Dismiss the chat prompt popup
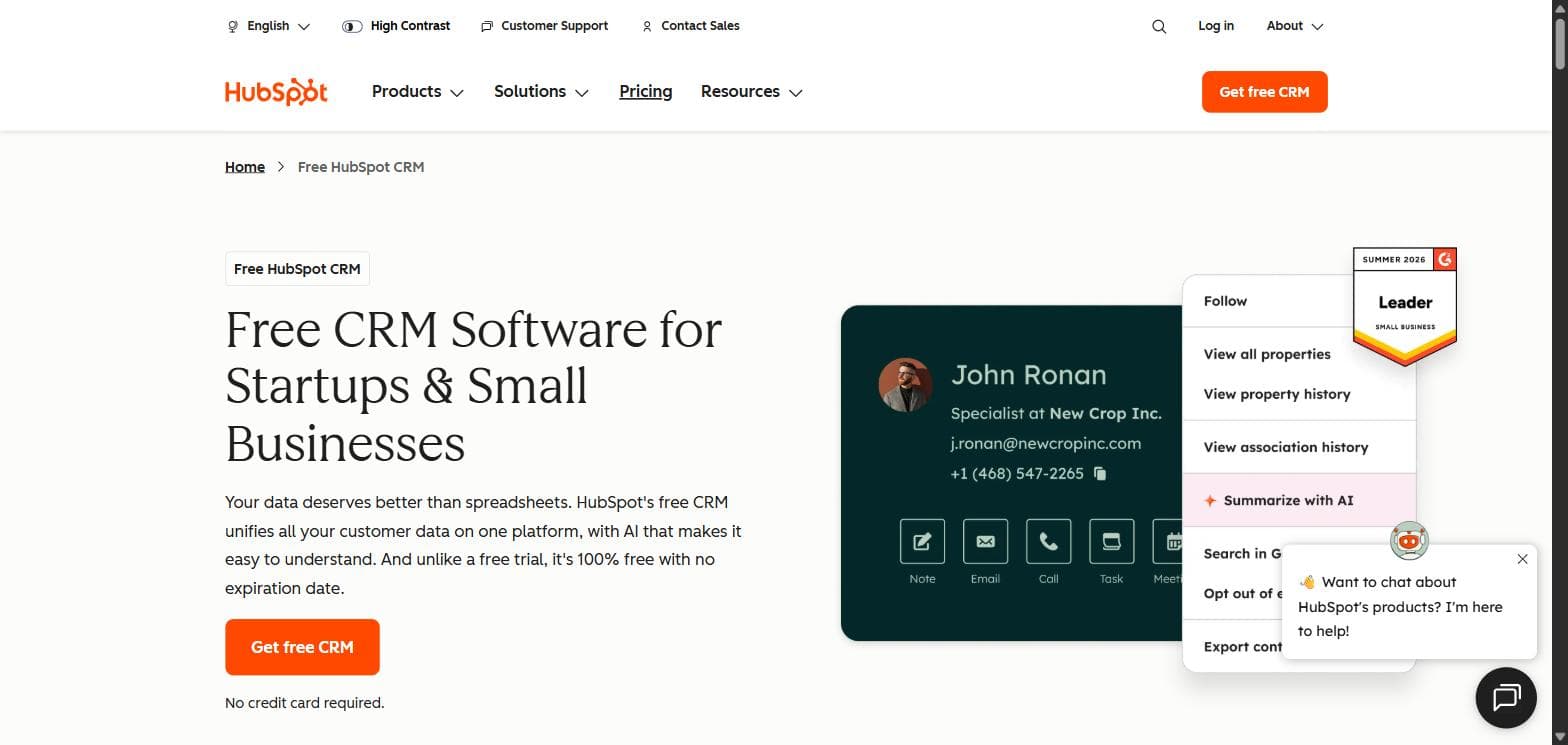Screen dimensions: 1568x745 point(1522,559)
